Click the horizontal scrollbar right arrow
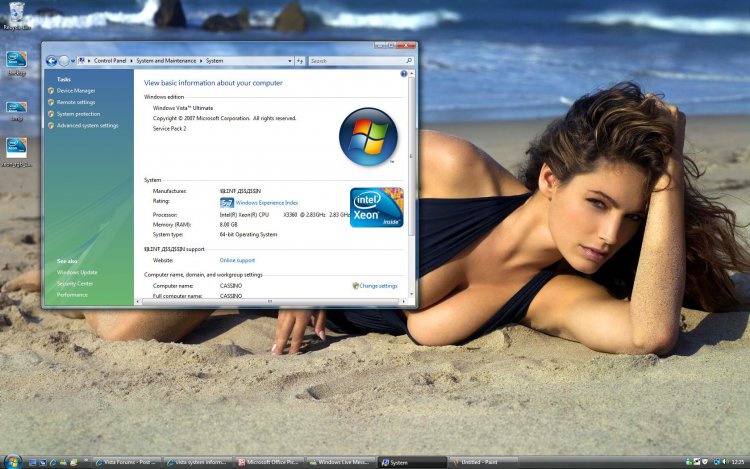Viewport: 750px width, 469px height. [404, 301]
